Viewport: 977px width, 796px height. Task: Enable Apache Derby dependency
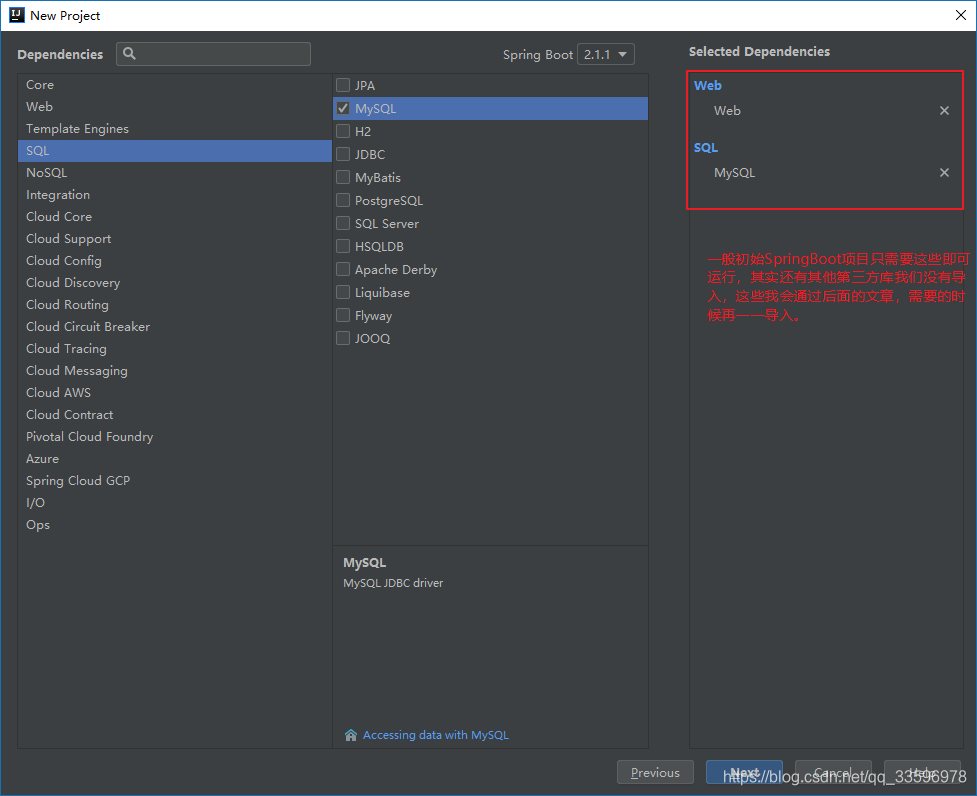(343, 269)
